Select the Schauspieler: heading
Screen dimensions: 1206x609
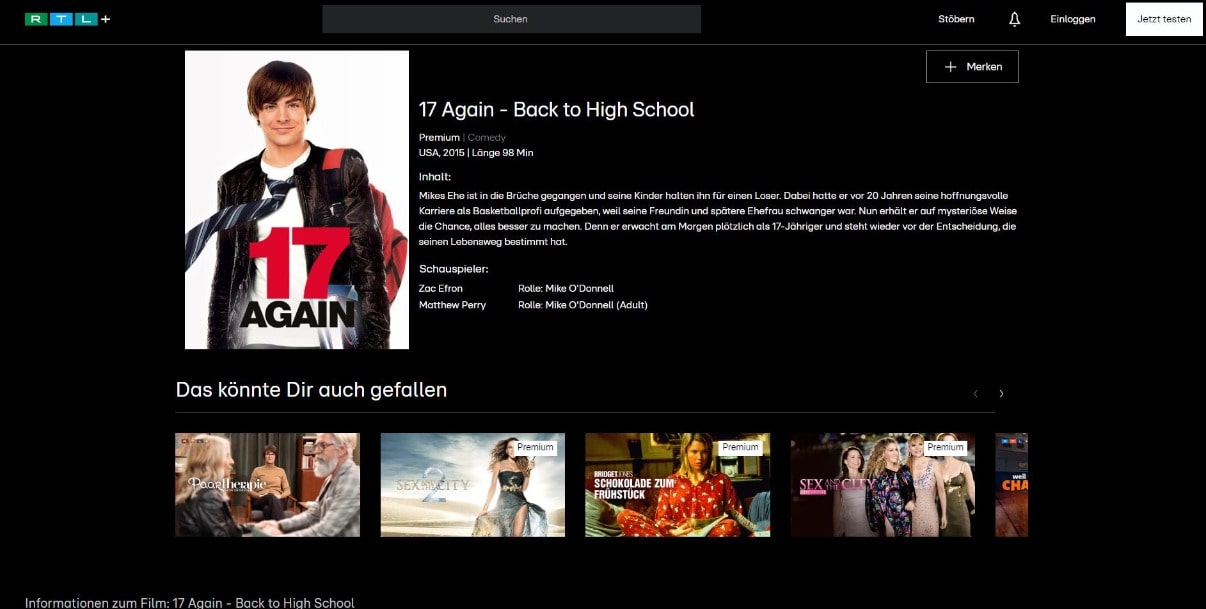point(453,269)
